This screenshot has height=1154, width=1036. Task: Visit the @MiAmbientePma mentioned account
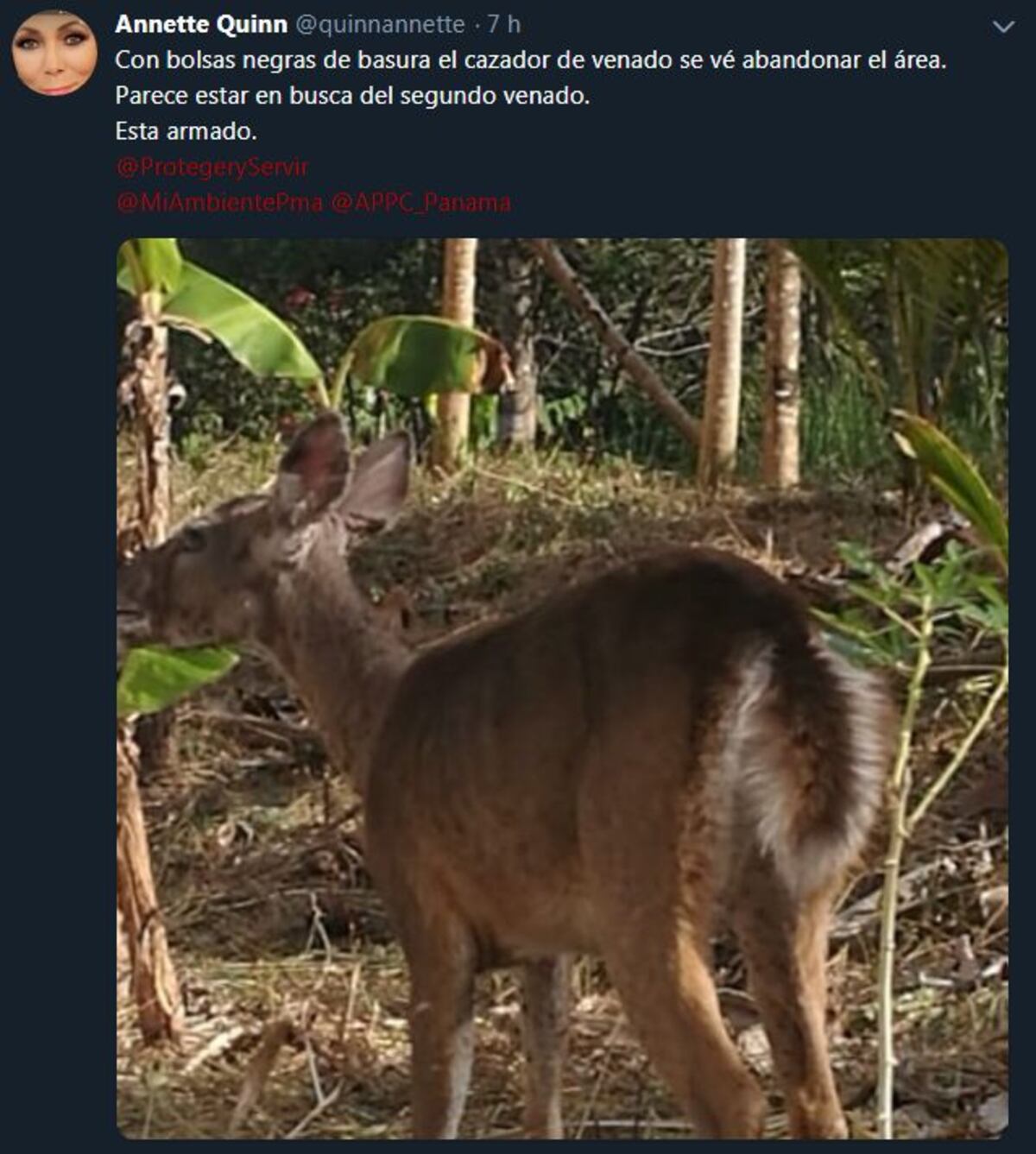coord(219,202)
